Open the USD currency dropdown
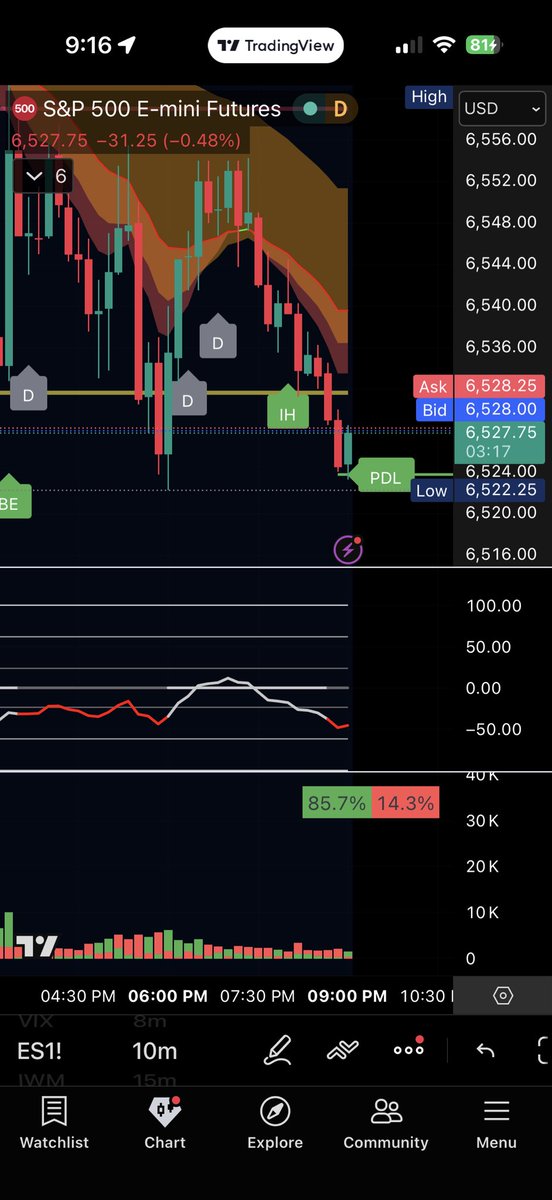 (x=502, y=108)
